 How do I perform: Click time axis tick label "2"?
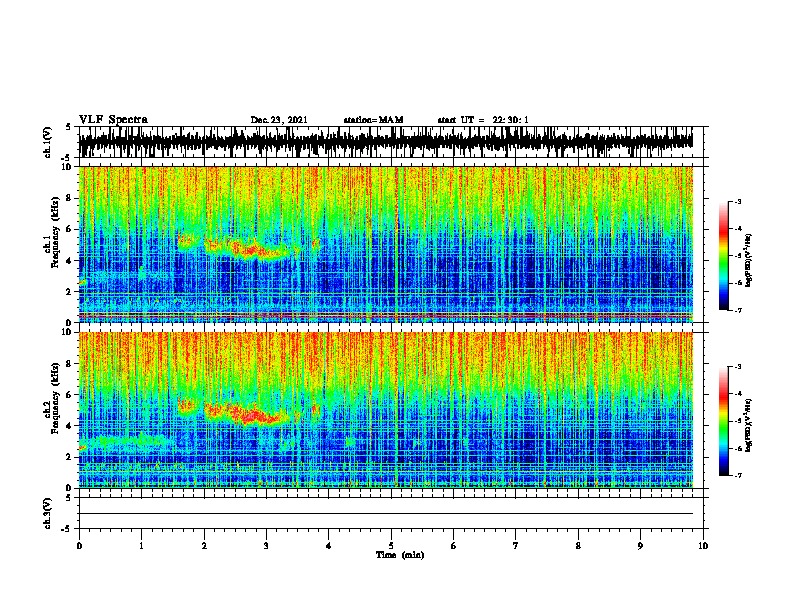(x=204, y=546)
